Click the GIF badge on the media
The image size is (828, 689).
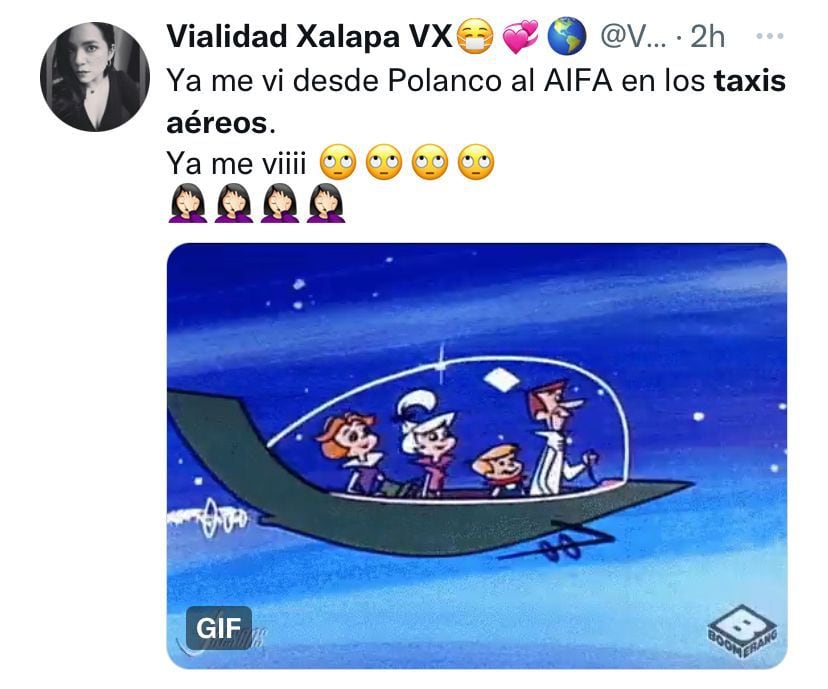[x=219, y=628]
